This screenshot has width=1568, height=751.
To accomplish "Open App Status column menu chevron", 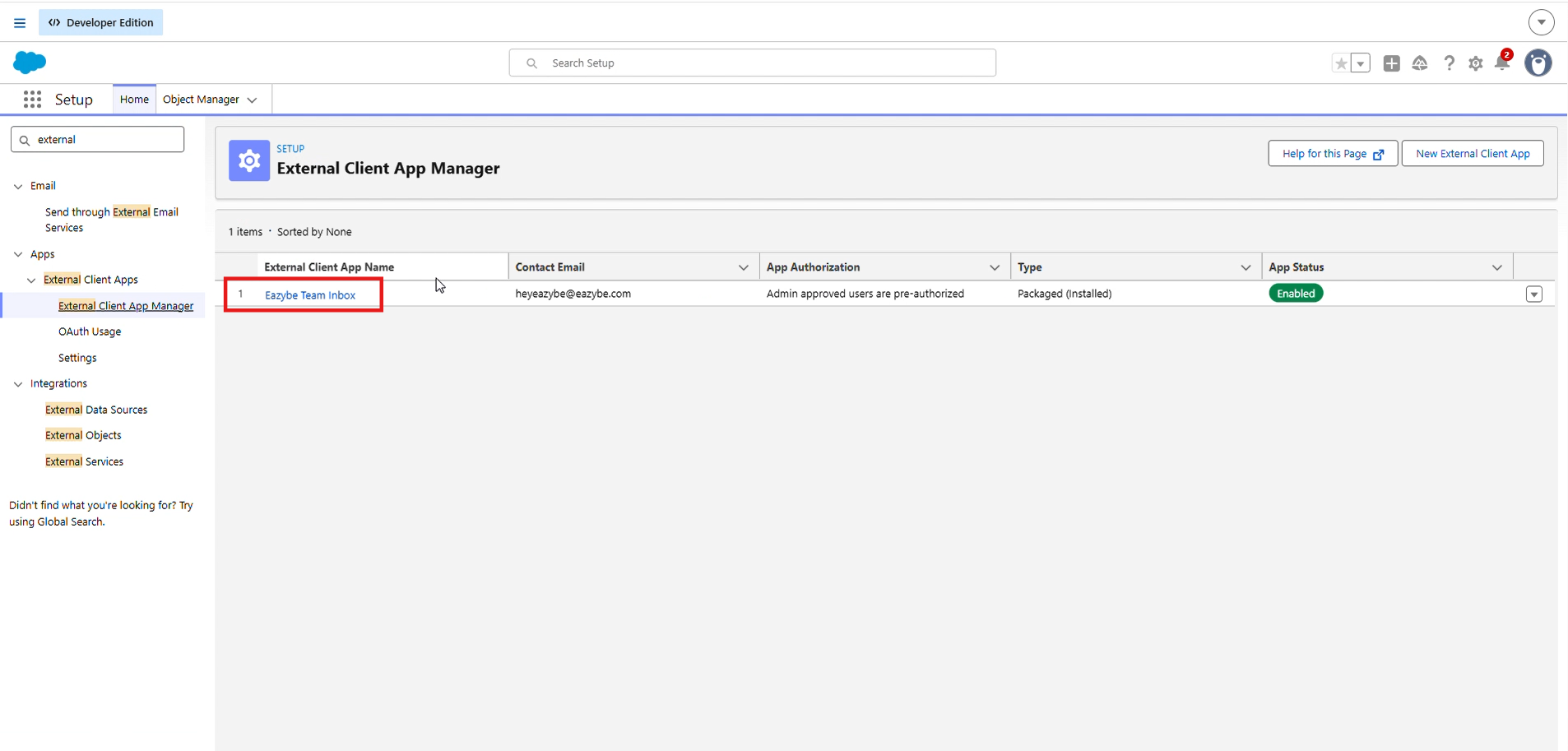I will (x=1497, y=267).
